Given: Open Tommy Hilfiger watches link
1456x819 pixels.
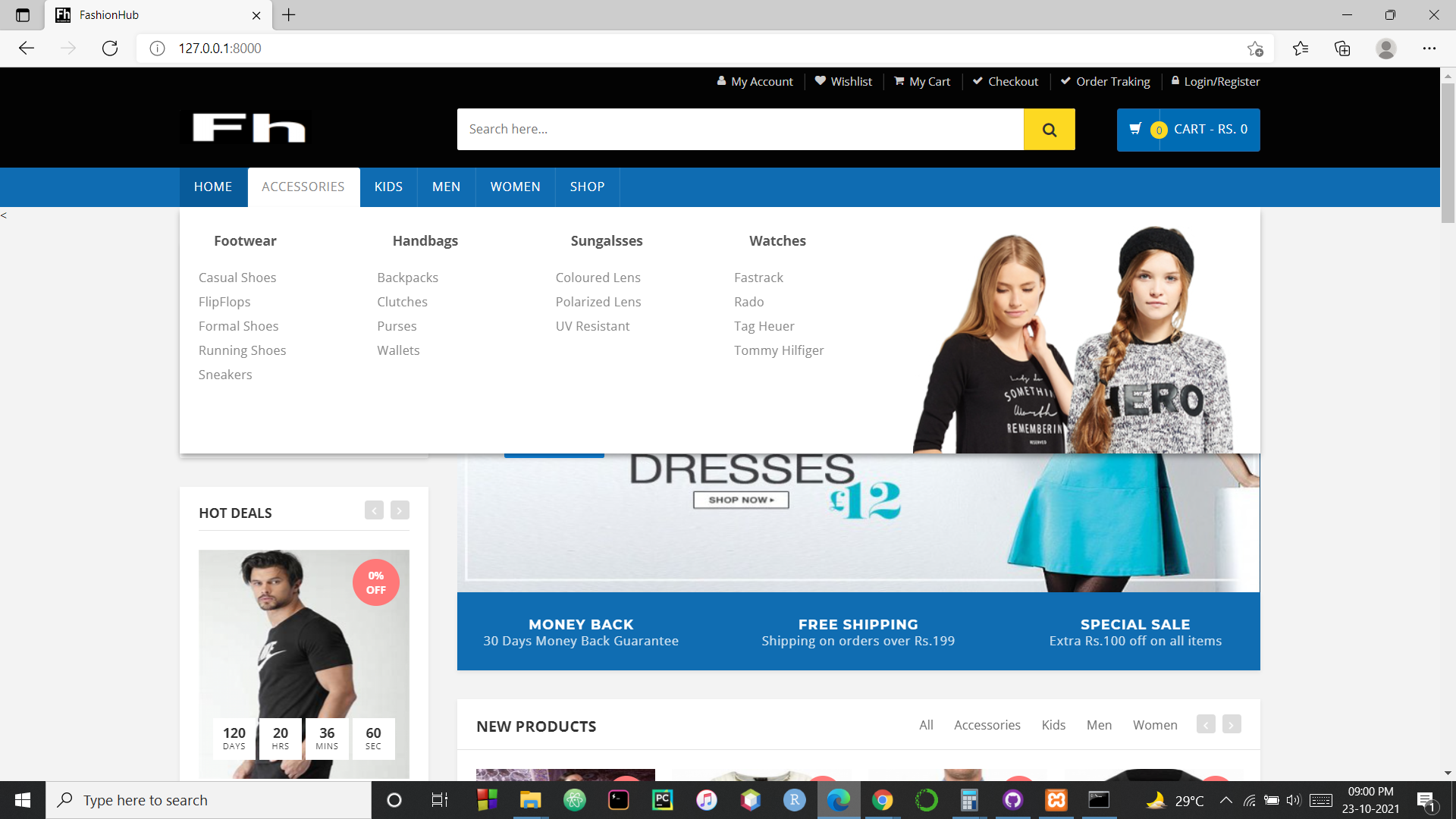Looking at the screenshot, I should coord(779,350).
